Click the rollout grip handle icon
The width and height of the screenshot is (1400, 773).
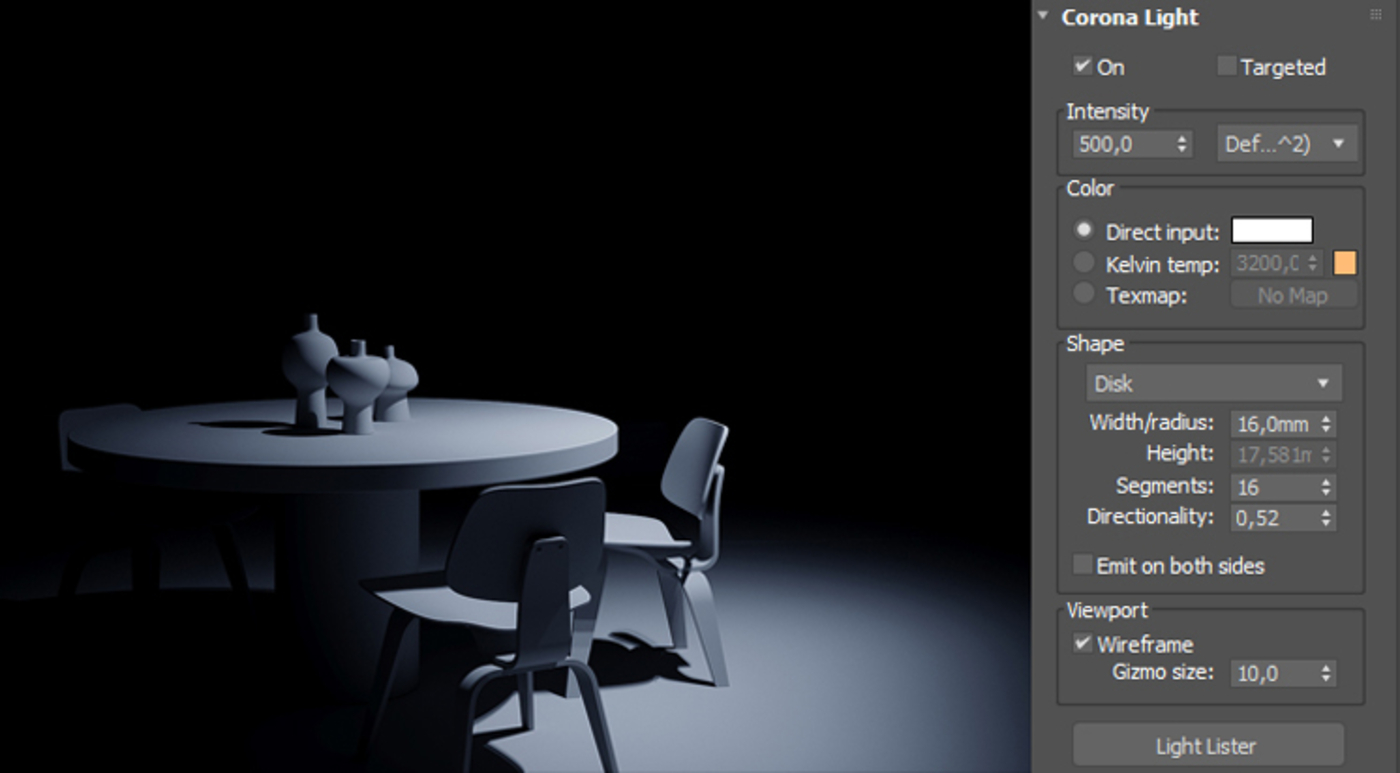pyautogui.click(x=1376, y=15)
